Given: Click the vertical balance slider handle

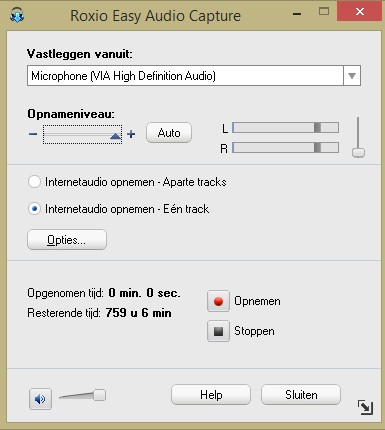Looking at the screenshot, I should coord(358,153).
